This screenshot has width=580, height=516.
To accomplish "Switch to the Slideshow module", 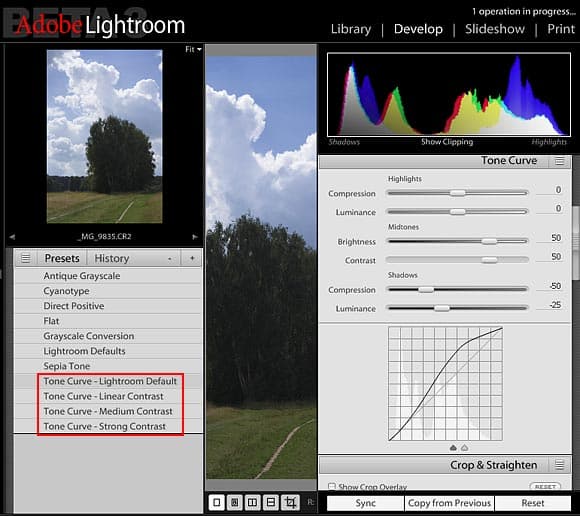I will [x=495, y=29].
